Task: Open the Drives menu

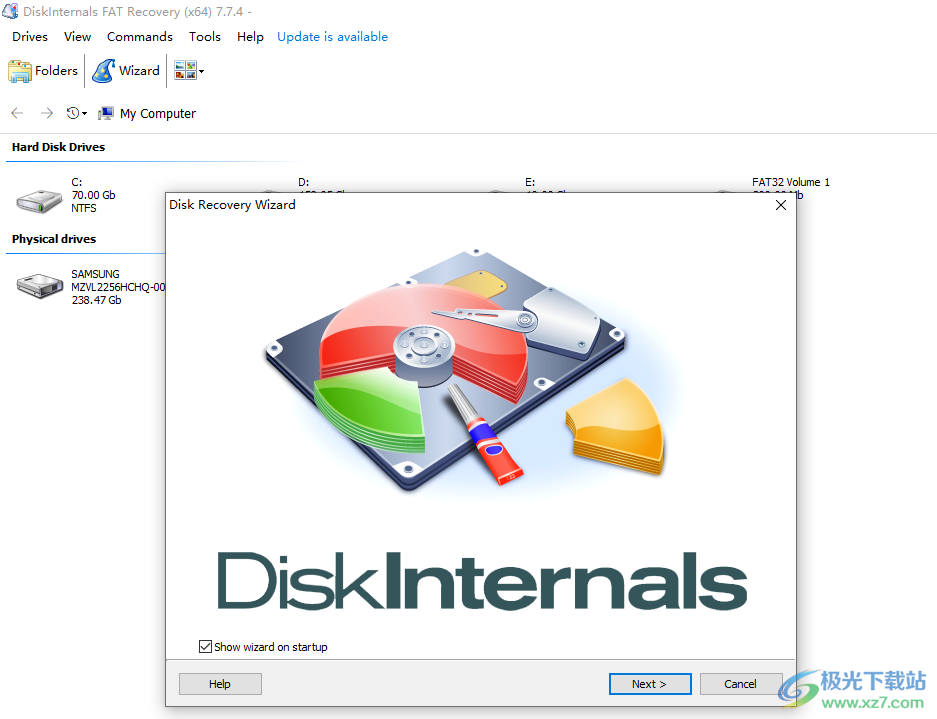Action: pos(30,36)
